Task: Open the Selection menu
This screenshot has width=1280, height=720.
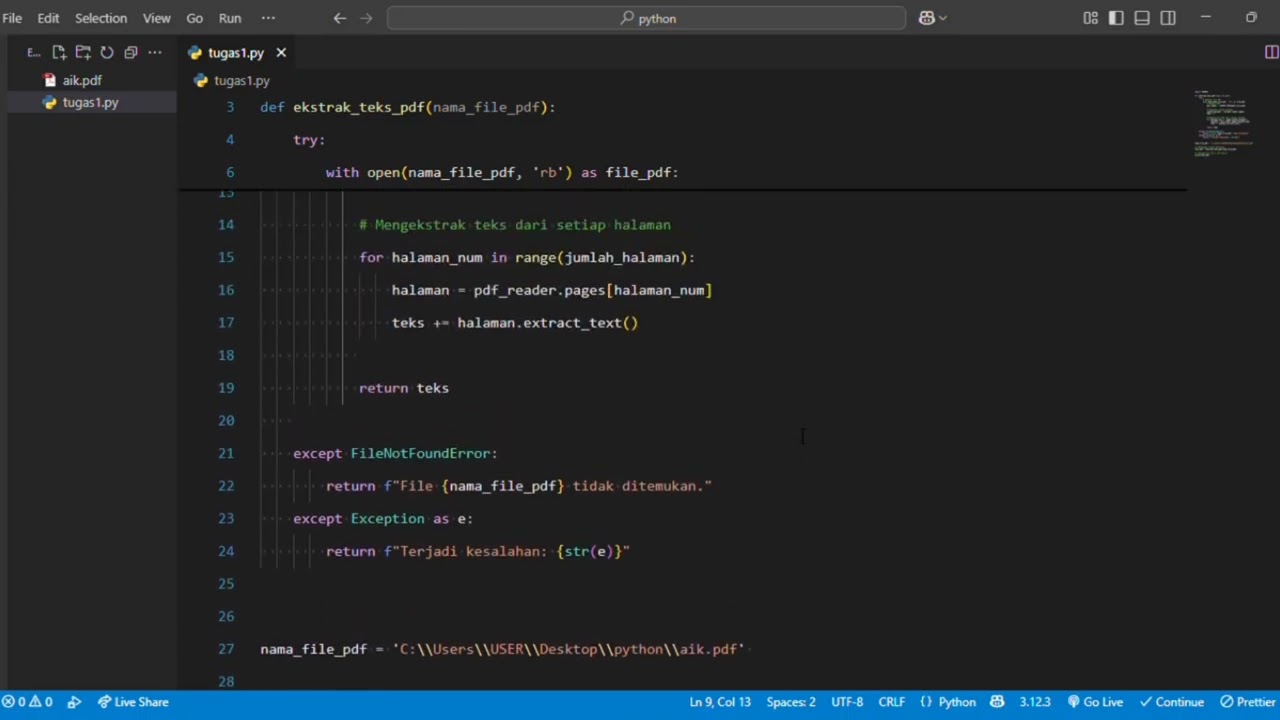Action: click(101, 18)
